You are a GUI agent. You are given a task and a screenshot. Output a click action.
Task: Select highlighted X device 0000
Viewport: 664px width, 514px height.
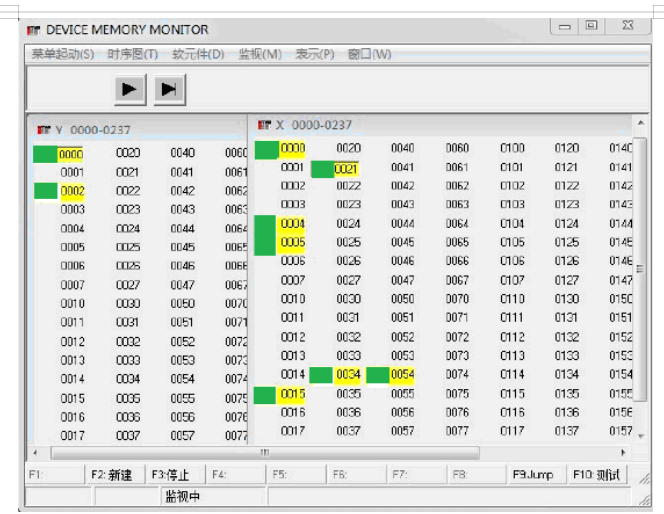292,149
